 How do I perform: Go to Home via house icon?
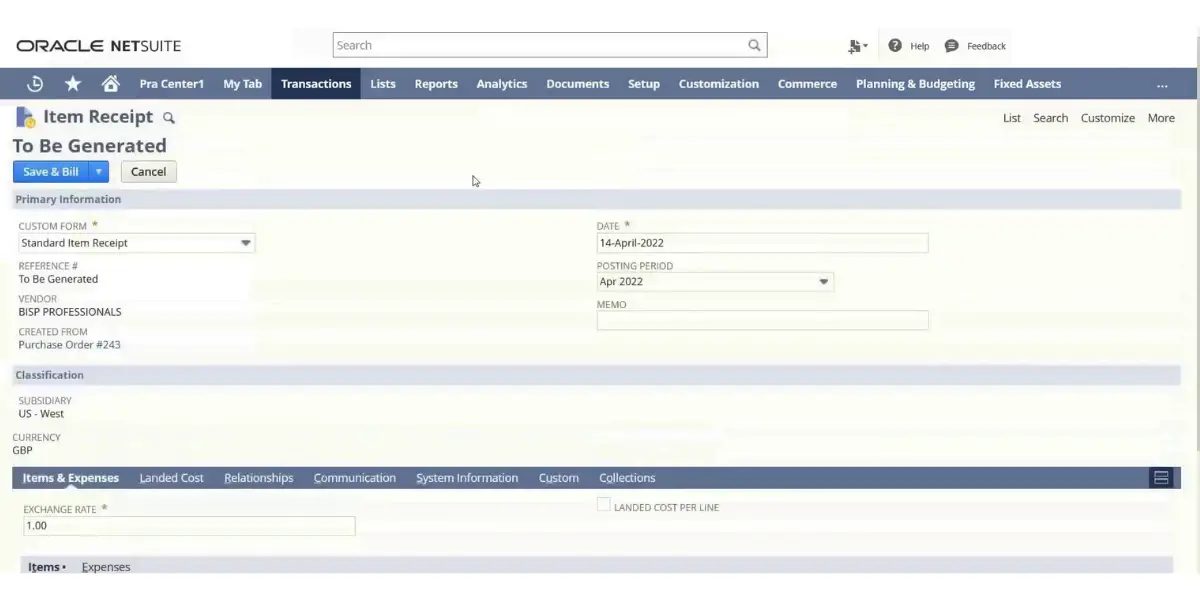[111, 84]
